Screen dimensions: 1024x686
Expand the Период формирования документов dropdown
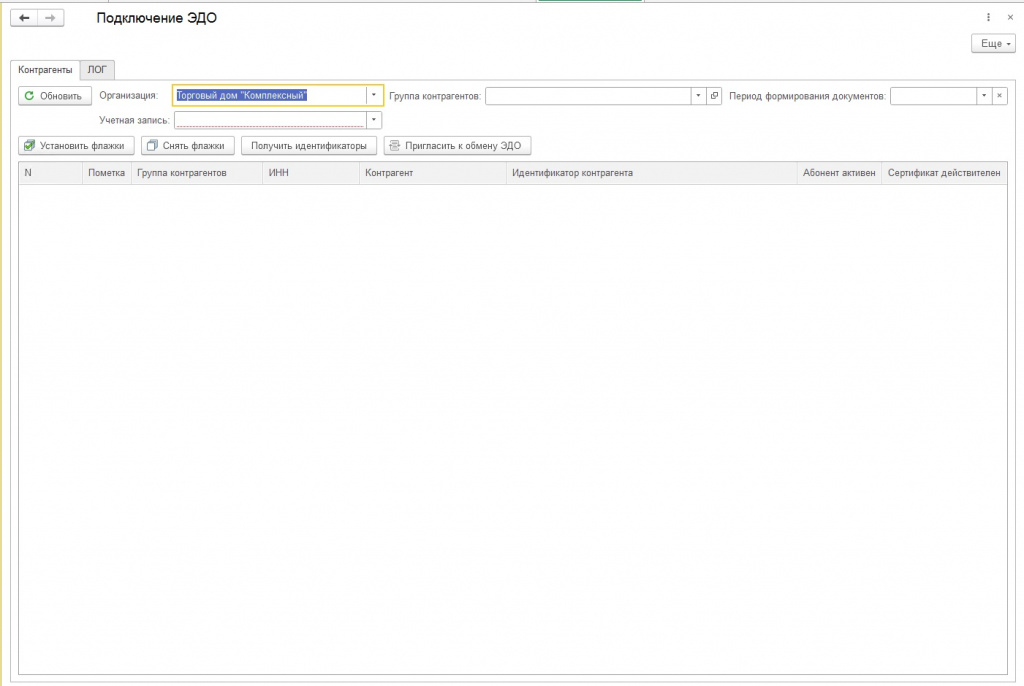[984, 96]
